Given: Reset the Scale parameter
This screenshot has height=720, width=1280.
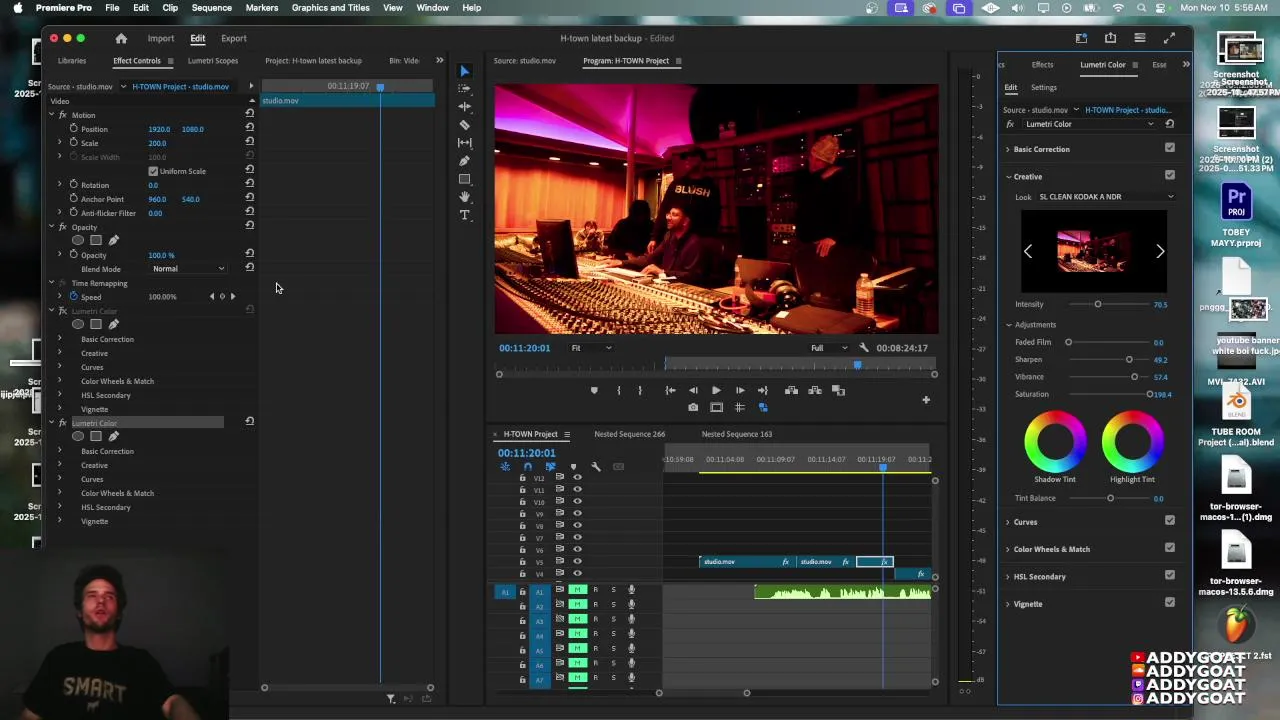Looking at the screenshot, I should (x=250, y=143).
